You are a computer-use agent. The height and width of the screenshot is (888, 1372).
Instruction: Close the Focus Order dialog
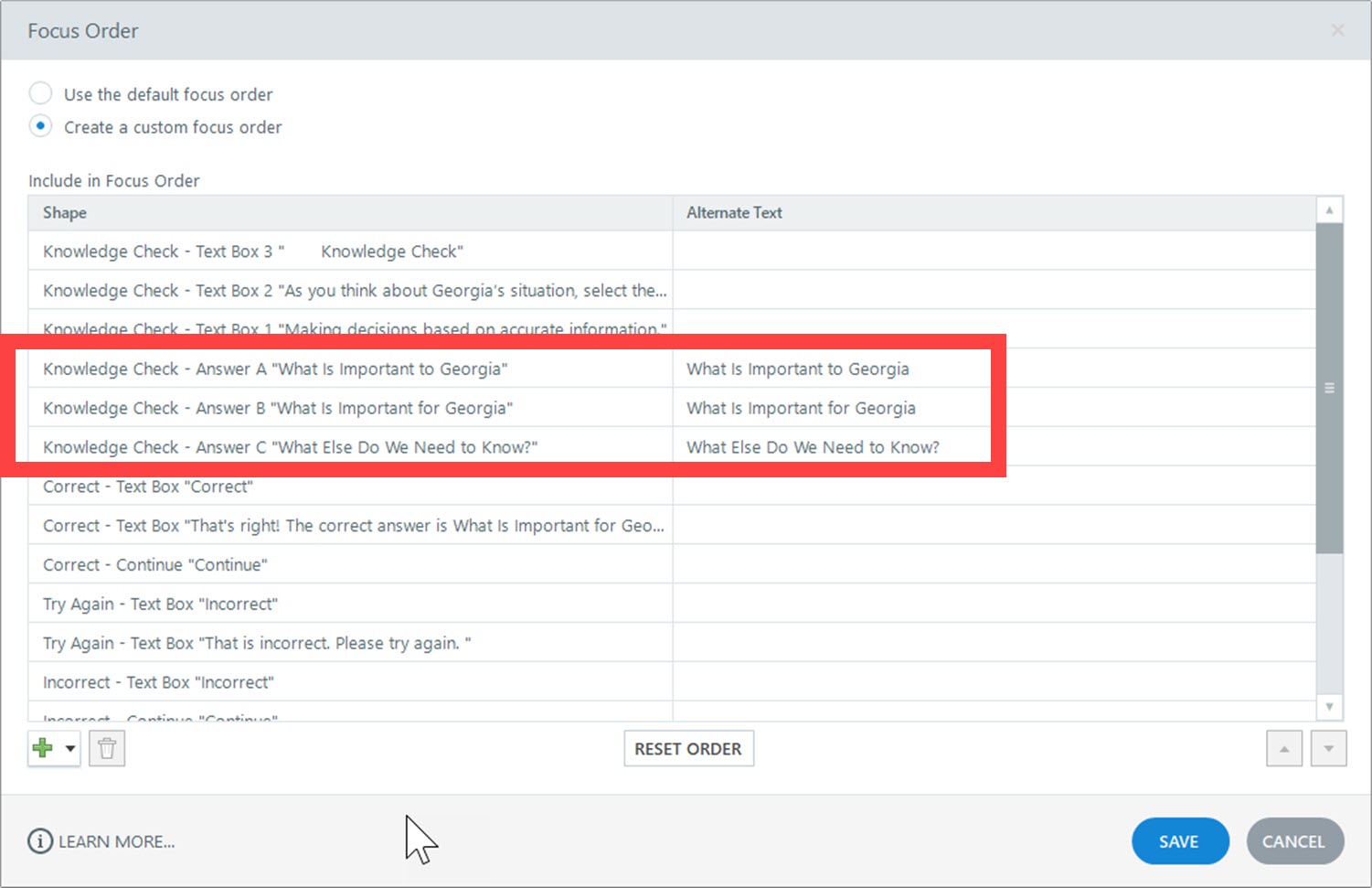pos(1337,30)
